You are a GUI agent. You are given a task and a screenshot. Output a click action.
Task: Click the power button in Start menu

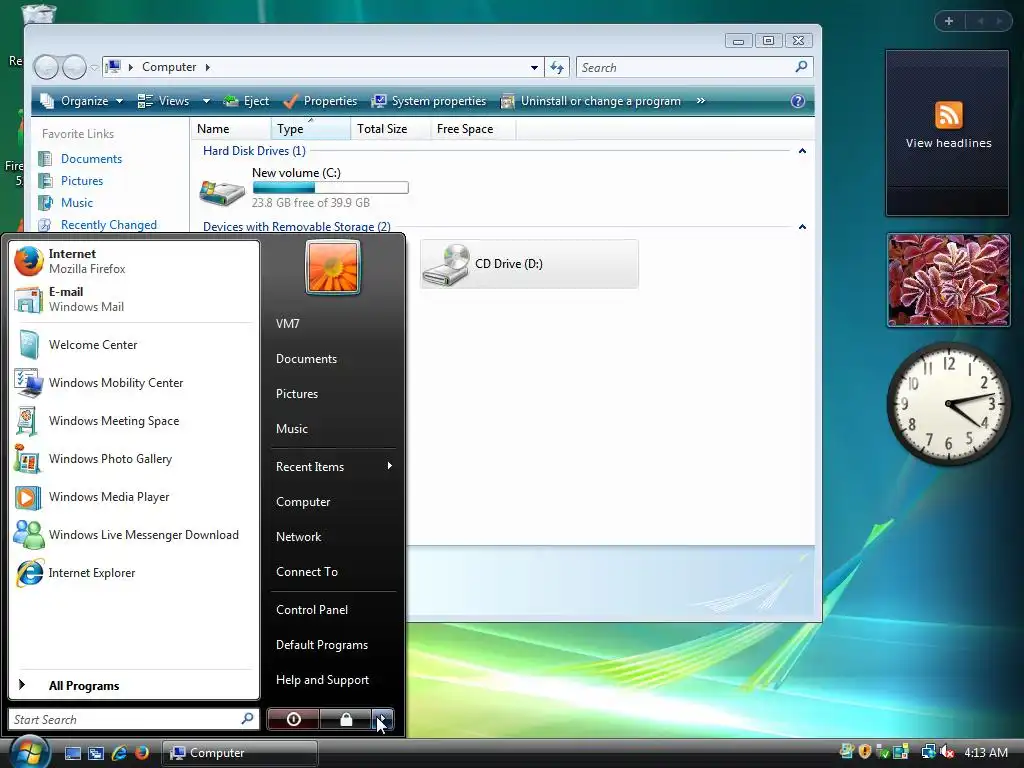(x=293, y=719)
